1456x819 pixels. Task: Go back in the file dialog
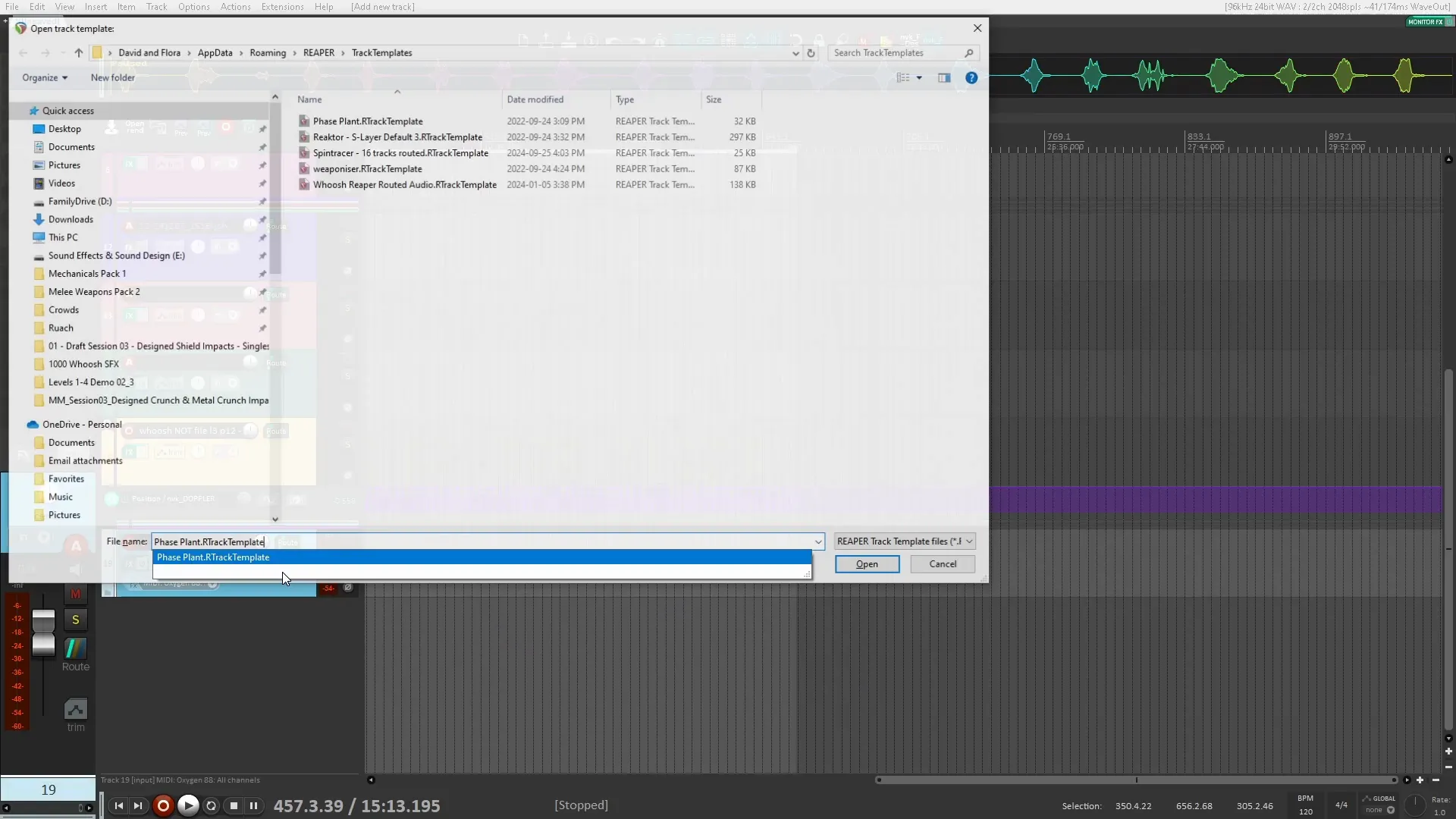[x=23, y=53]
